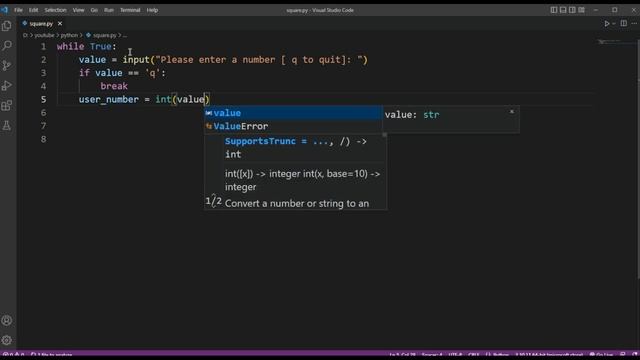Click the 'if value == 'q':' line
Screen dimensions: 640x360
click(x=122, y=73)
